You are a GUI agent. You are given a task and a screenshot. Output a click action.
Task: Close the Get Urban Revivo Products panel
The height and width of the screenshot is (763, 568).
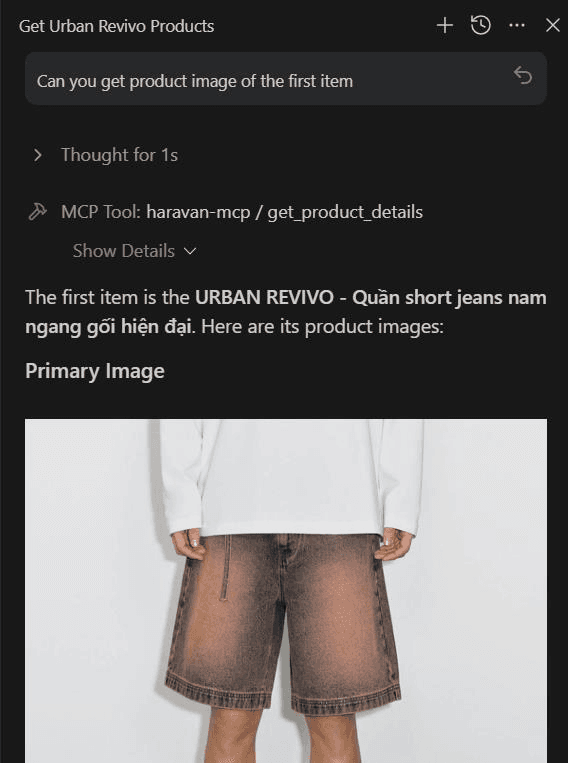552,25
